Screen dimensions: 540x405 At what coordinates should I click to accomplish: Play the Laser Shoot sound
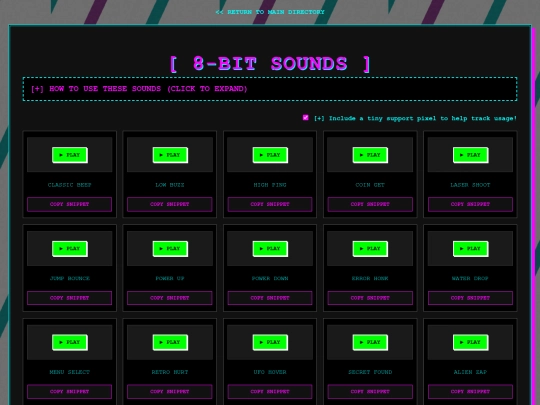click(470, 155)
